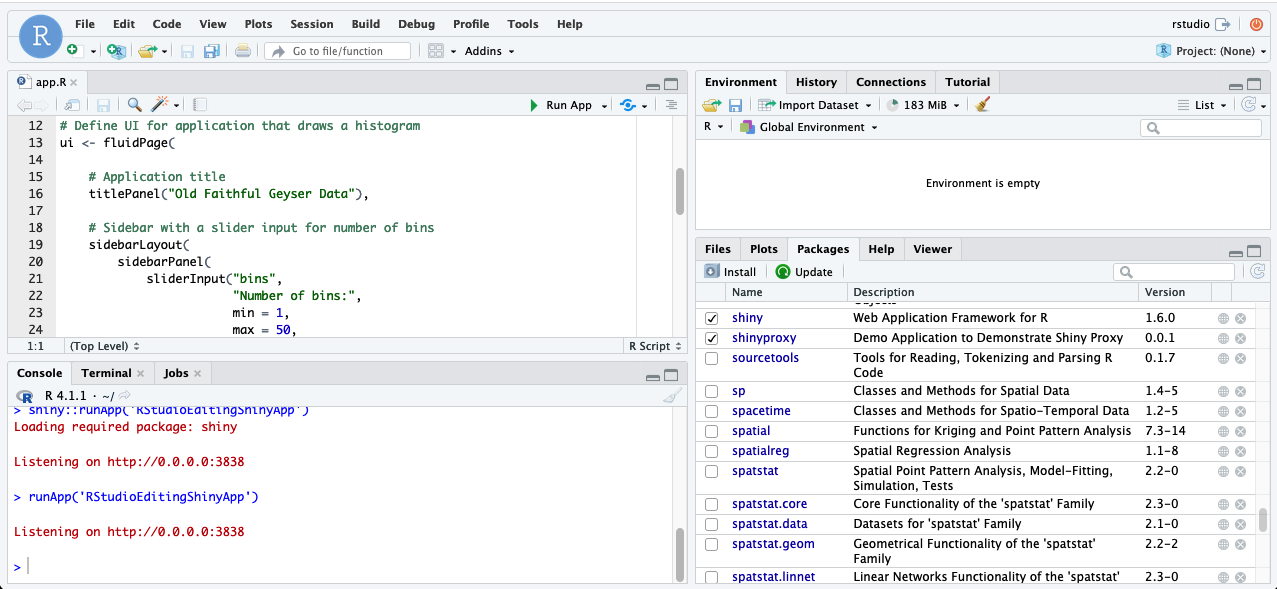Click Save All documents icon
This screenshot has height=589, width=1277.
[211, 51]
